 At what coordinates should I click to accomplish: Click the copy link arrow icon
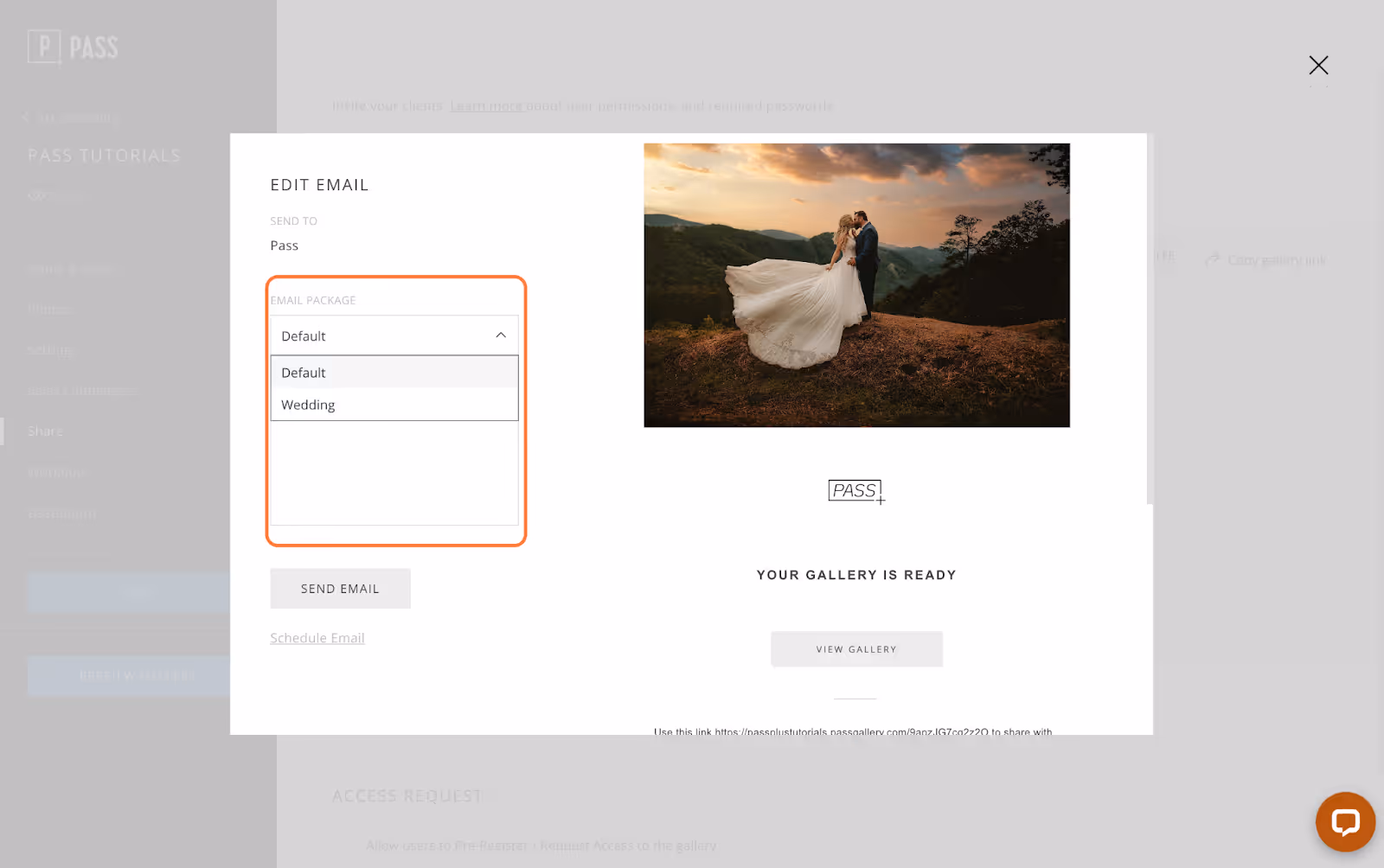1213,259
